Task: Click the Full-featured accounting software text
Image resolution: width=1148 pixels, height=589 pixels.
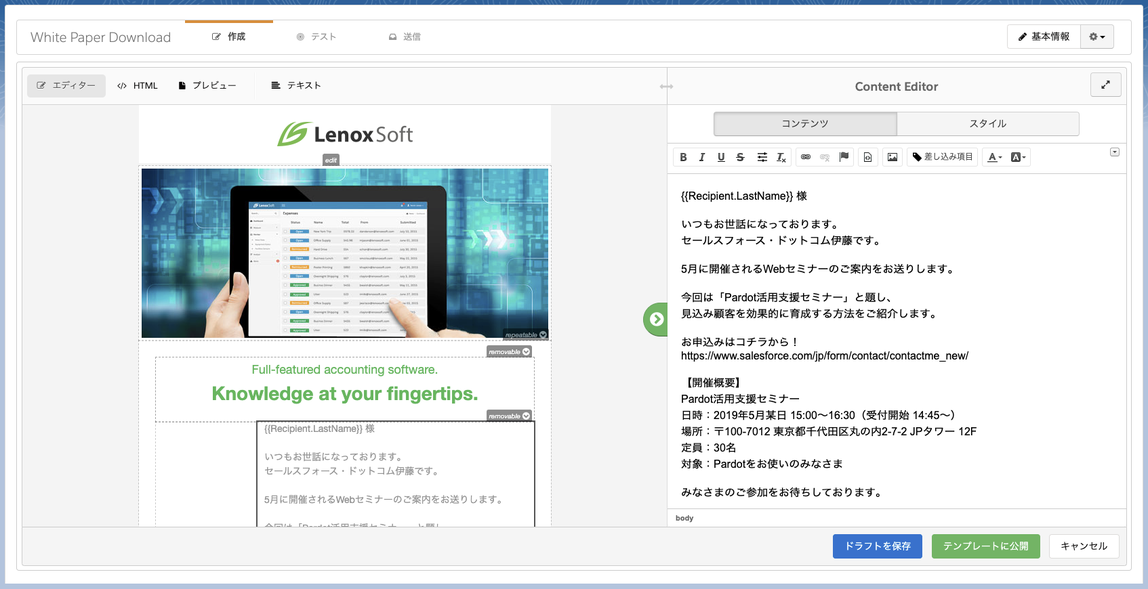Action: tap(345, 370)
